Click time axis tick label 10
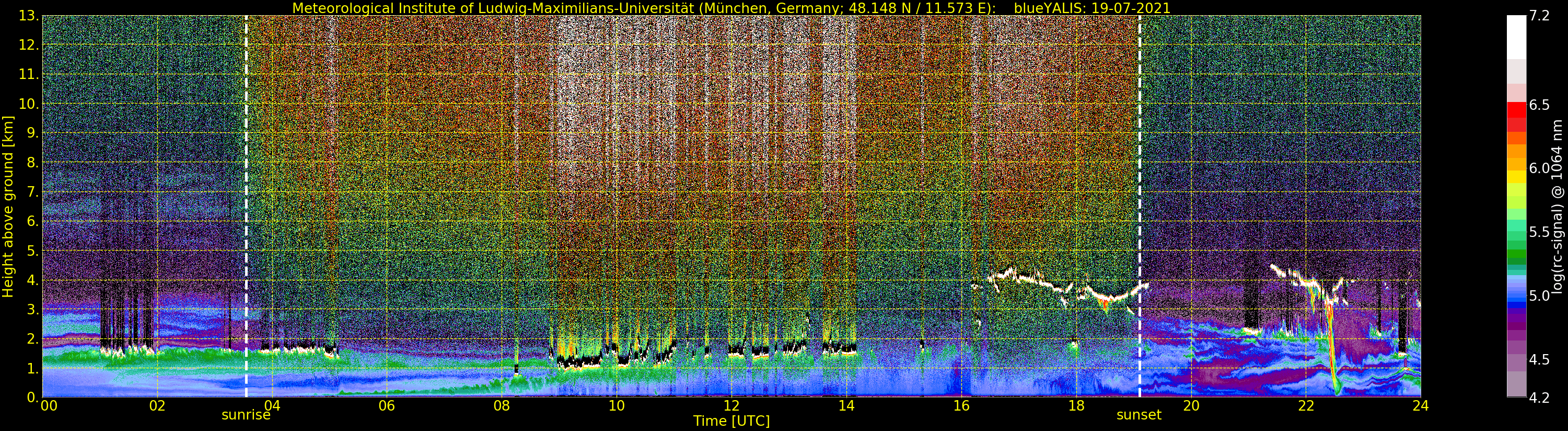 click(617, 406)
